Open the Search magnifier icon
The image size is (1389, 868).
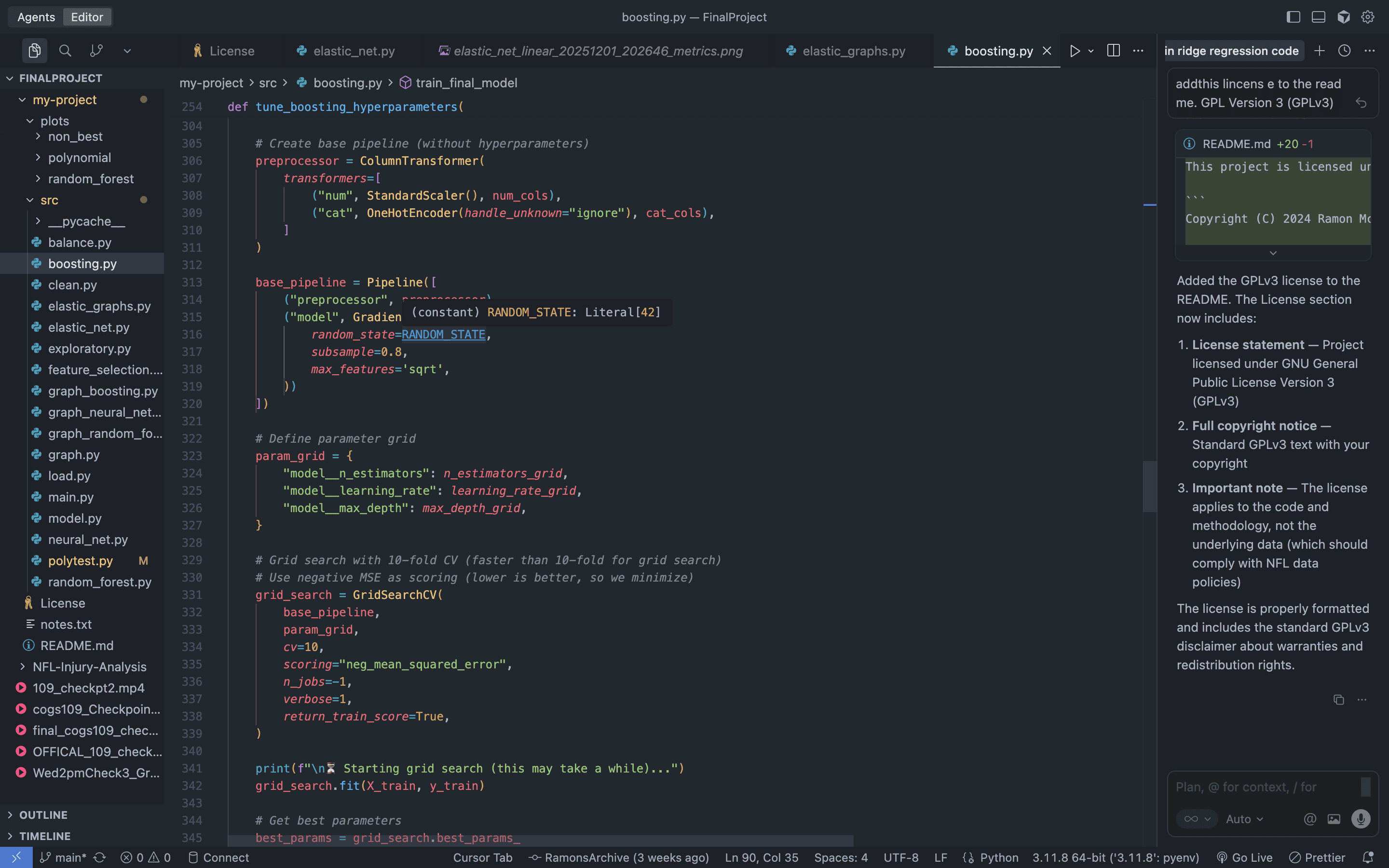[x=66, y=51]
